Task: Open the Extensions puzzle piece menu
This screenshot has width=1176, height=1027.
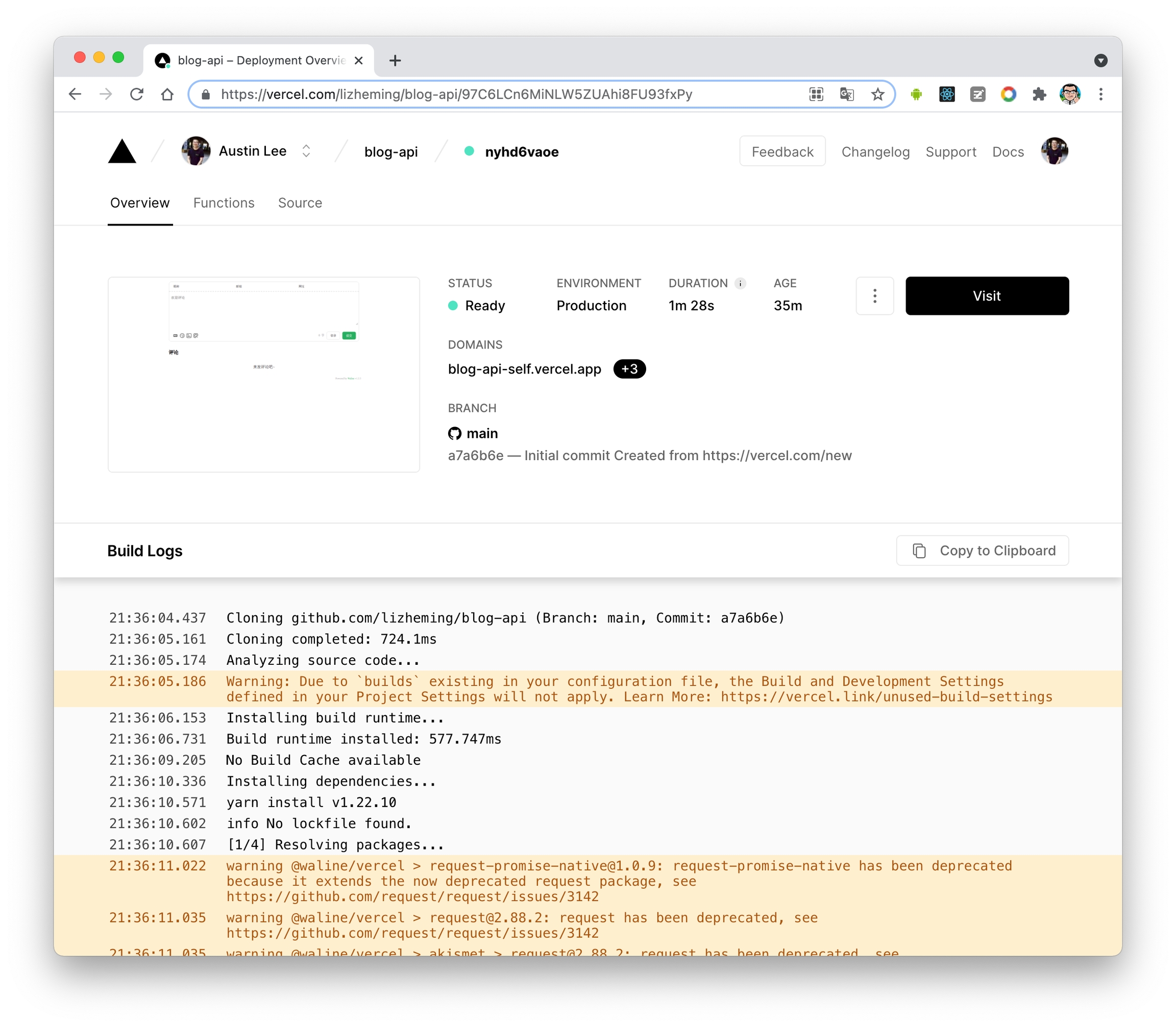Action: (1039, 94)
